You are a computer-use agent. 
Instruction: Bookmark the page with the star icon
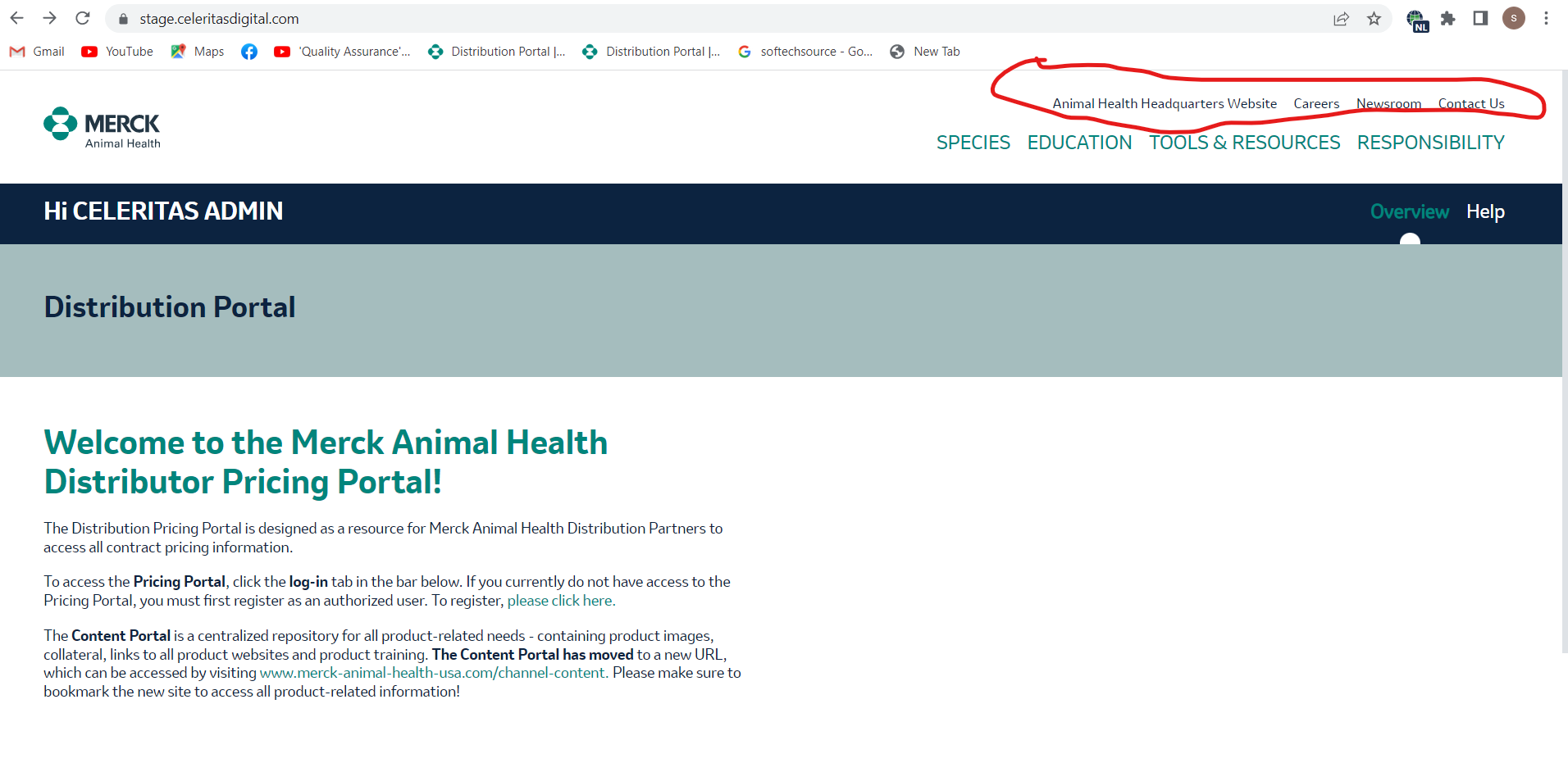click(x=1374, y=19)
